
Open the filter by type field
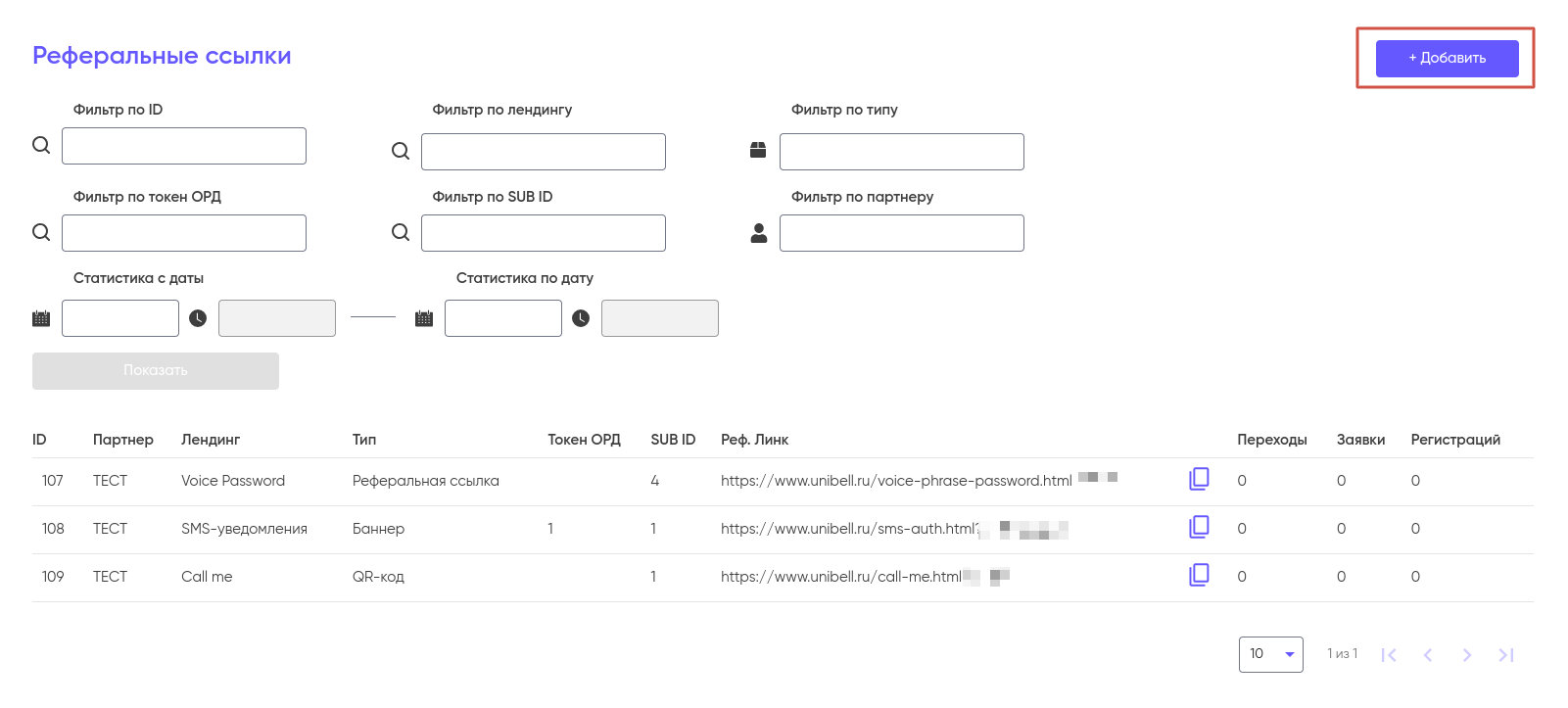tap(901, 152)
